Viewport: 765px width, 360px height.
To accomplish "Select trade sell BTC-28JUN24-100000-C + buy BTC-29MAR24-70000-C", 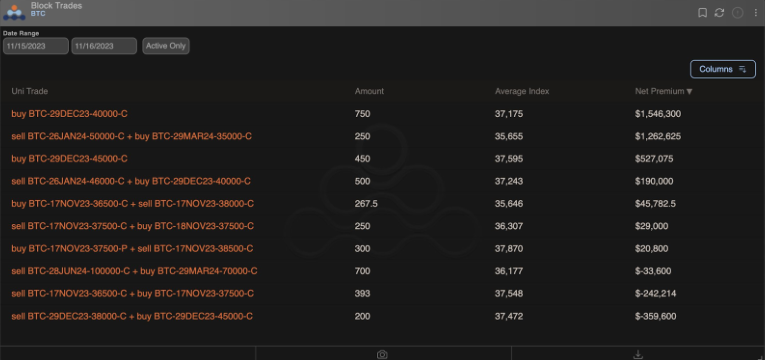I will pos(135,271).
